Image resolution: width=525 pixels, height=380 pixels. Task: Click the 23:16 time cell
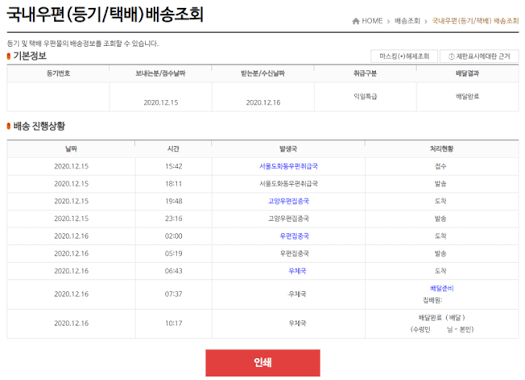pos(173,219)
